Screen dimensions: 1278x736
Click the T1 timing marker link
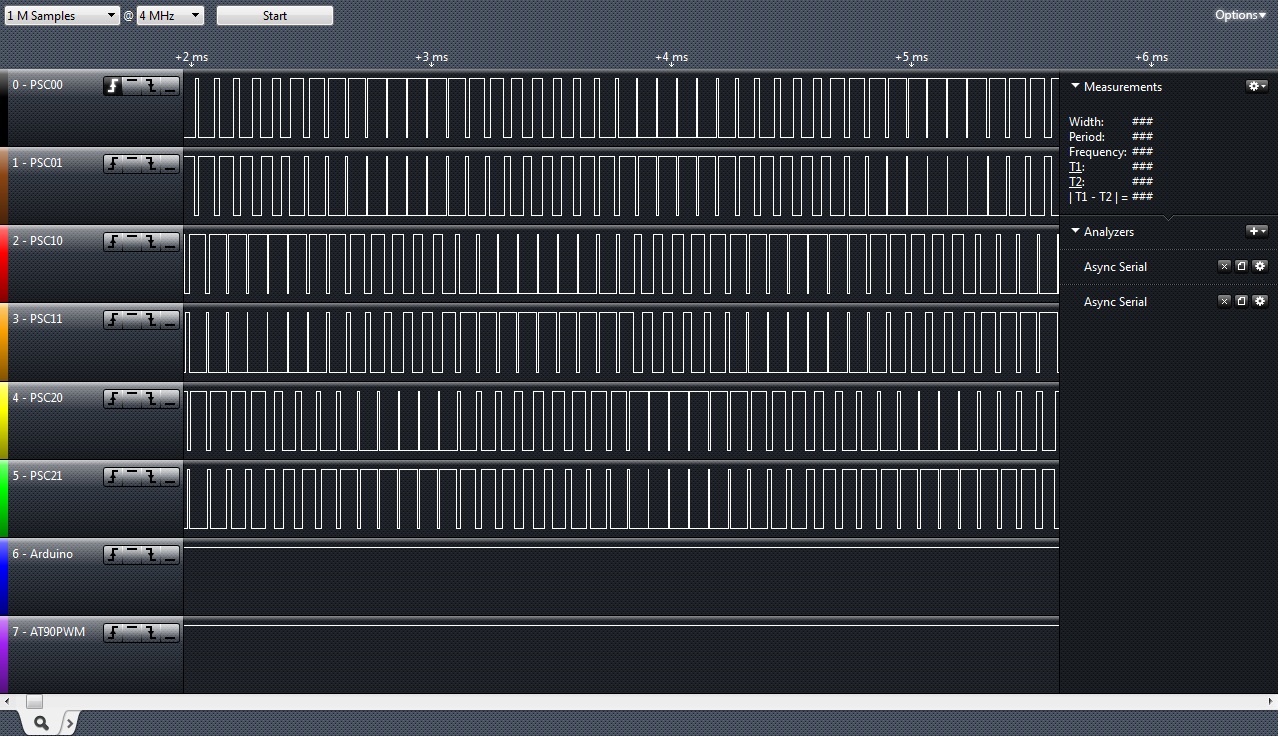click(x=1076, y=167)
